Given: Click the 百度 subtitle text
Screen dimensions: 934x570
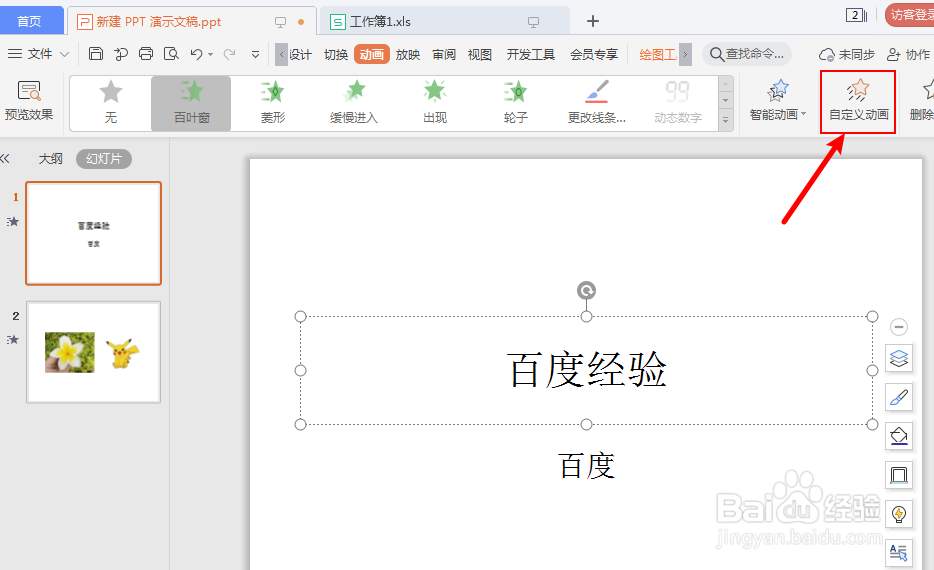Looking at the screenshot, I should pyautogui.click(x=587, y=466).
